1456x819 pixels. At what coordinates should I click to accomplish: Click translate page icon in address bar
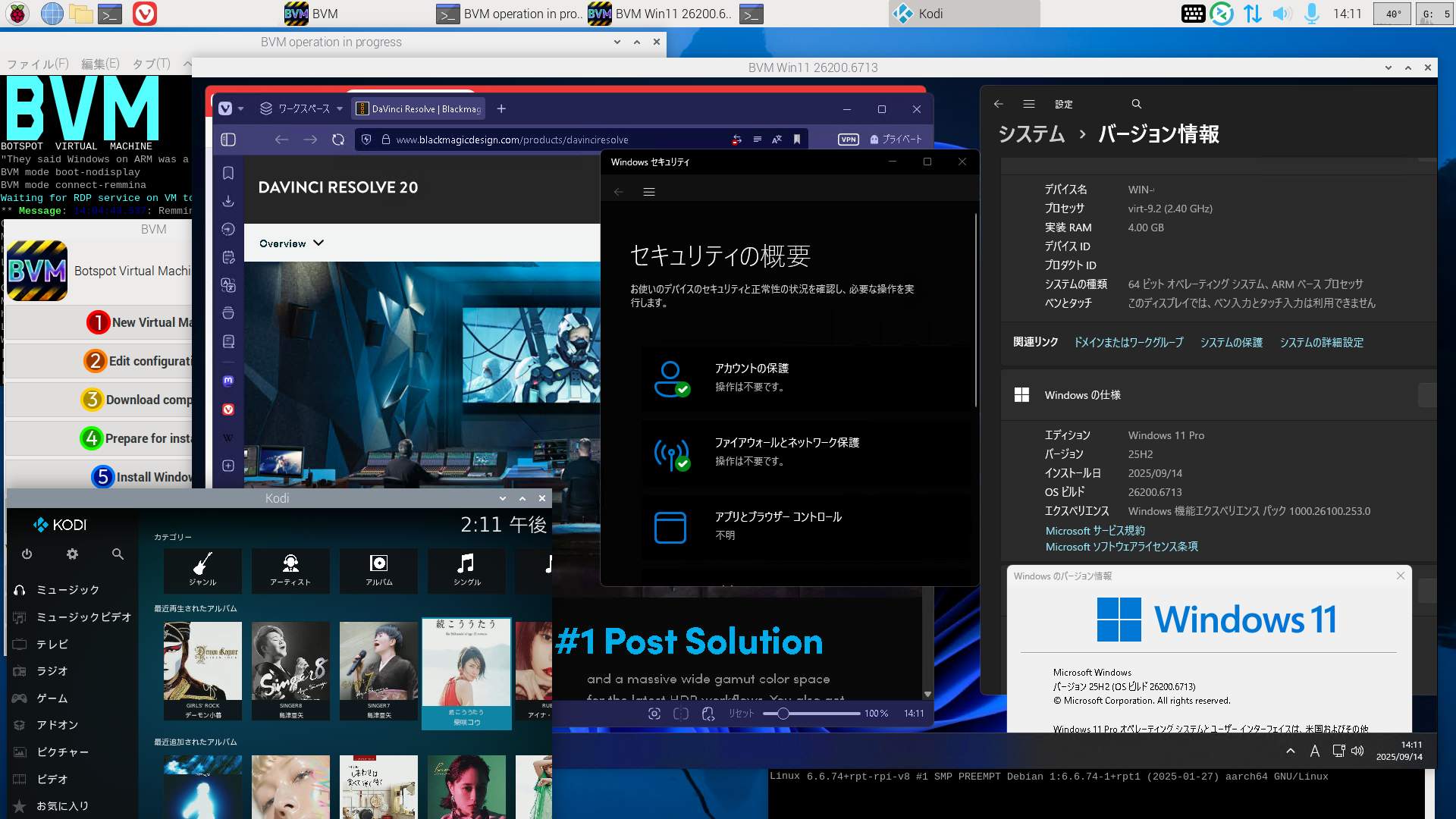(x=777, y=140)
